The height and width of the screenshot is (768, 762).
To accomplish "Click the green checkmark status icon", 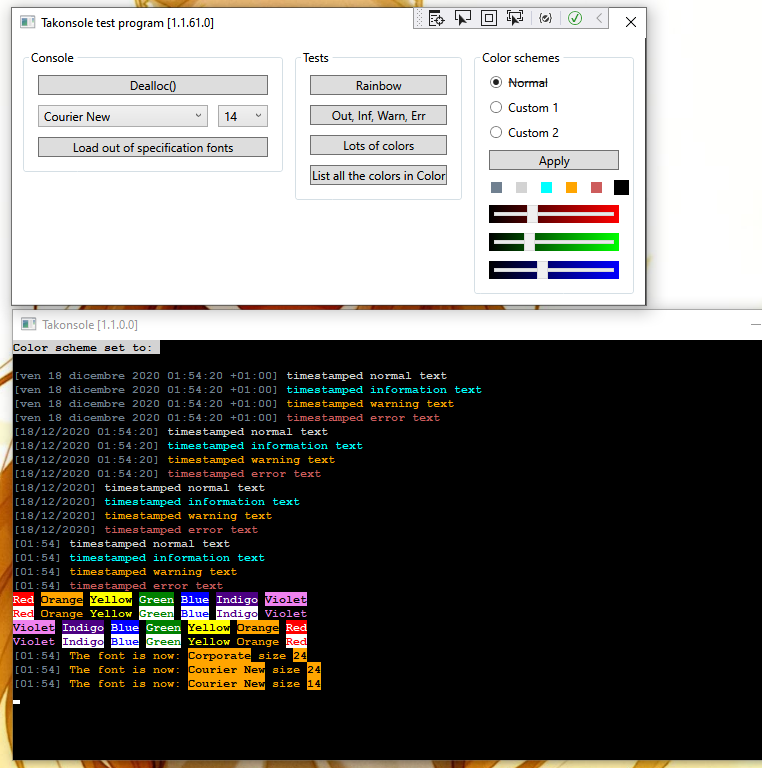I will 575,19.
